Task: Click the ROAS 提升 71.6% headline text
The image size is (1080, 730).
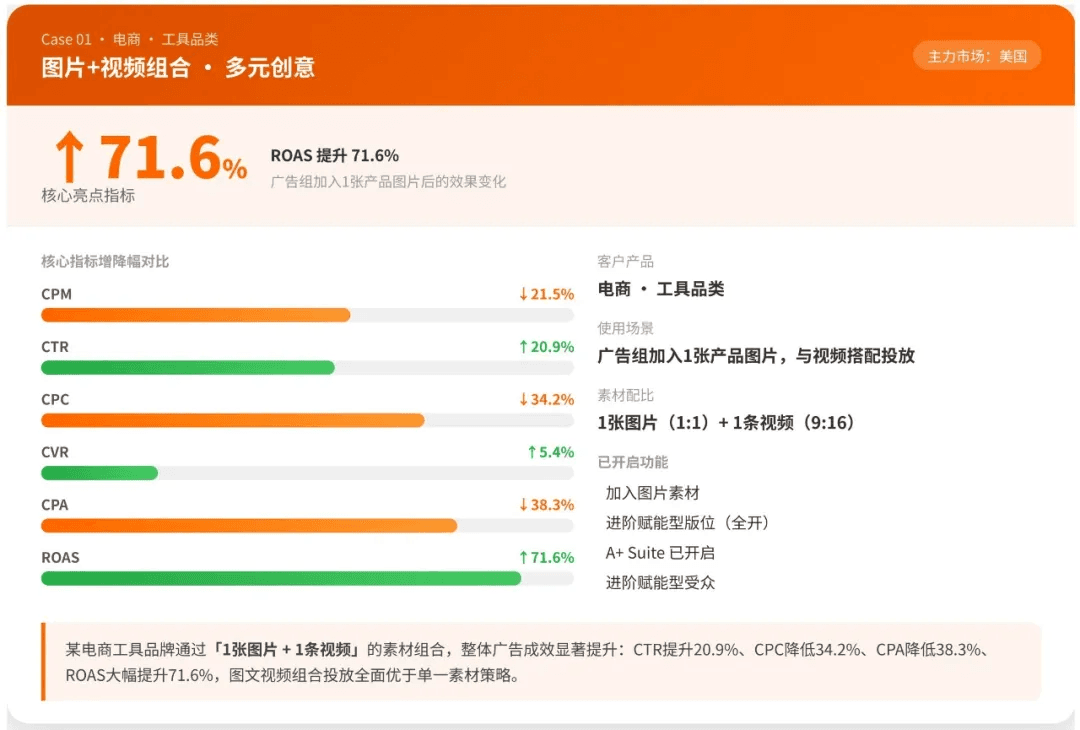Action: [335, 156]
